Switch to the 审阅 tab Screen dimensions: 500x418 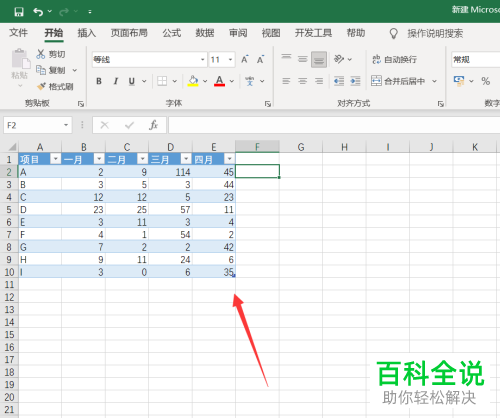238,33
